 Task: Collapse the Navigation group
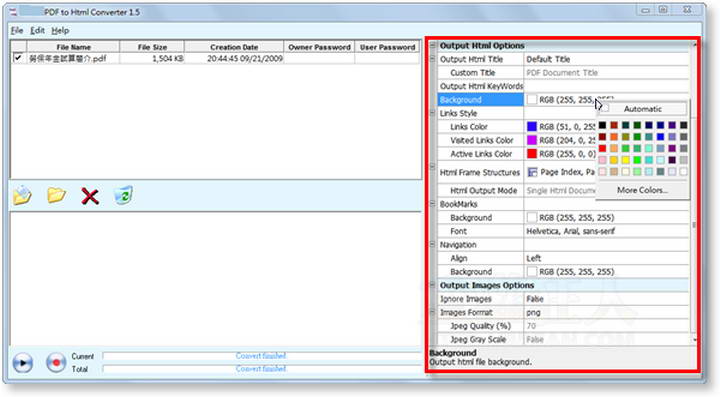433,245
